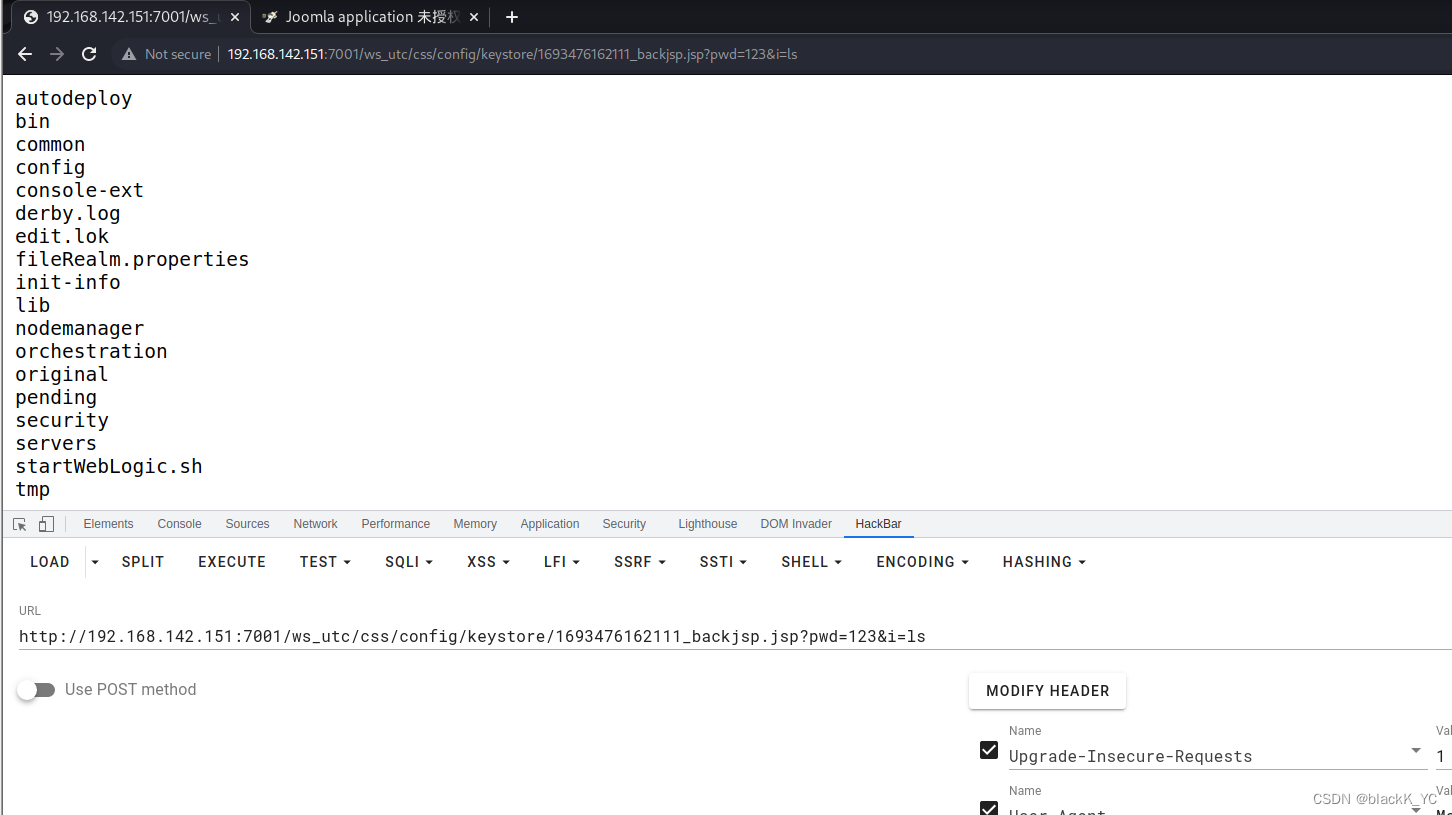Click the startWebLogic.sh entry
Viewport: 1452px width, 815px height.
pos(109,466)
